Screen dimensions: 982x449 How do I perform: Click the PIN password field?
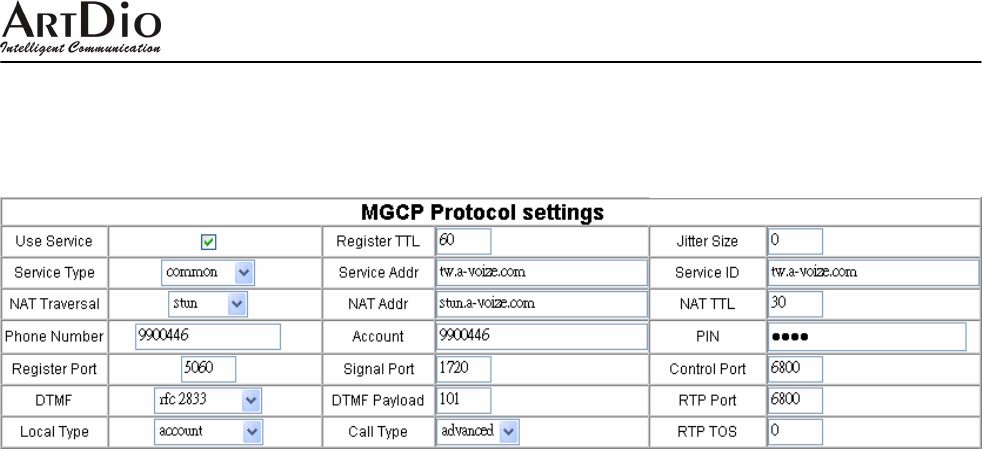[867, 336]
